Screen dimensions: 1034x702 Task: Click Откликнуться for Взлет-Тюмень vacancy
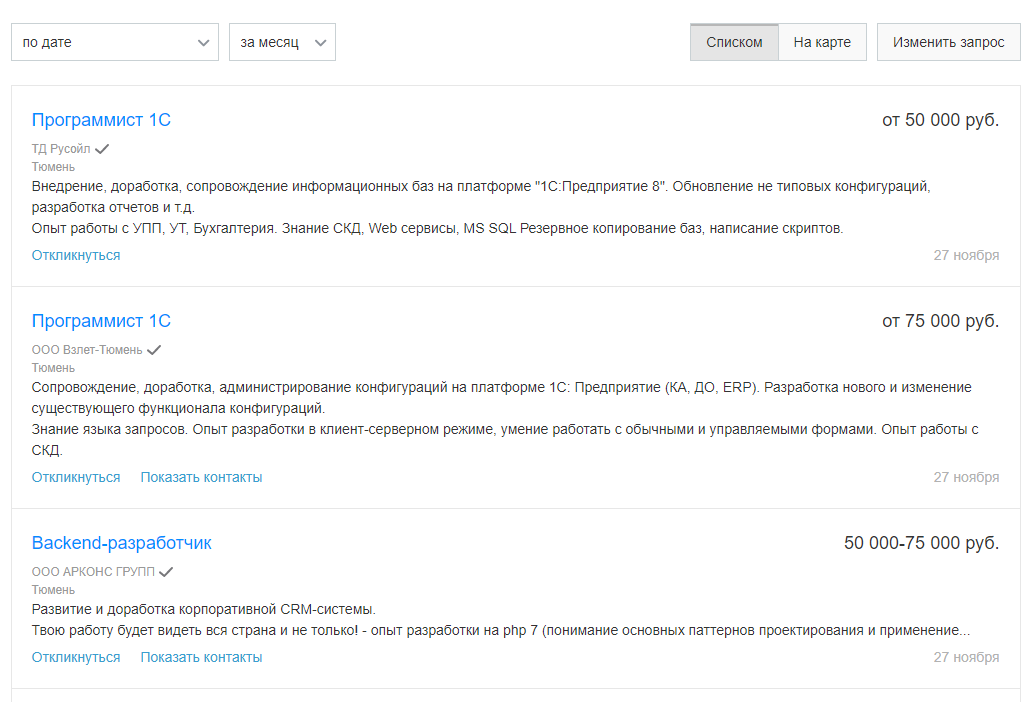(x=76, y=478)
